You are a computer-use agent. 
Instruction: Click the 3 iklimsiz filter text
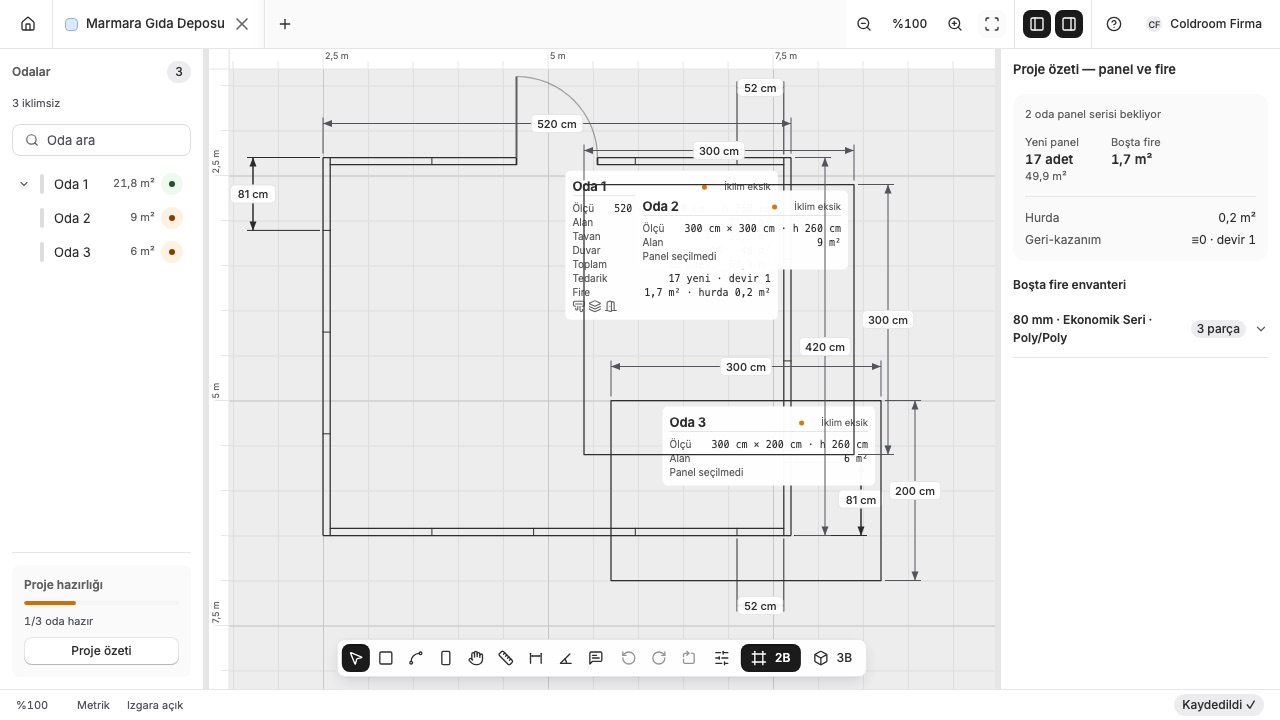tap(36, 103)
